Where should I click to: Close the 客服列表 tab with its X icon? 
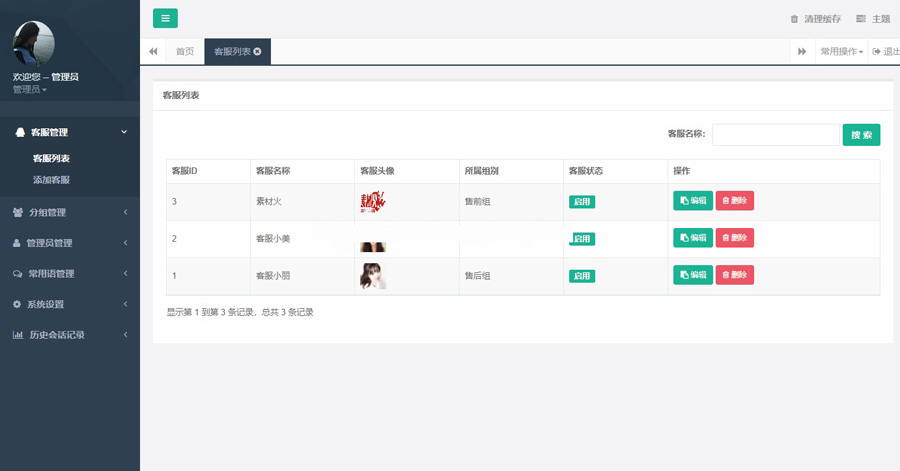tap(257, 51)
